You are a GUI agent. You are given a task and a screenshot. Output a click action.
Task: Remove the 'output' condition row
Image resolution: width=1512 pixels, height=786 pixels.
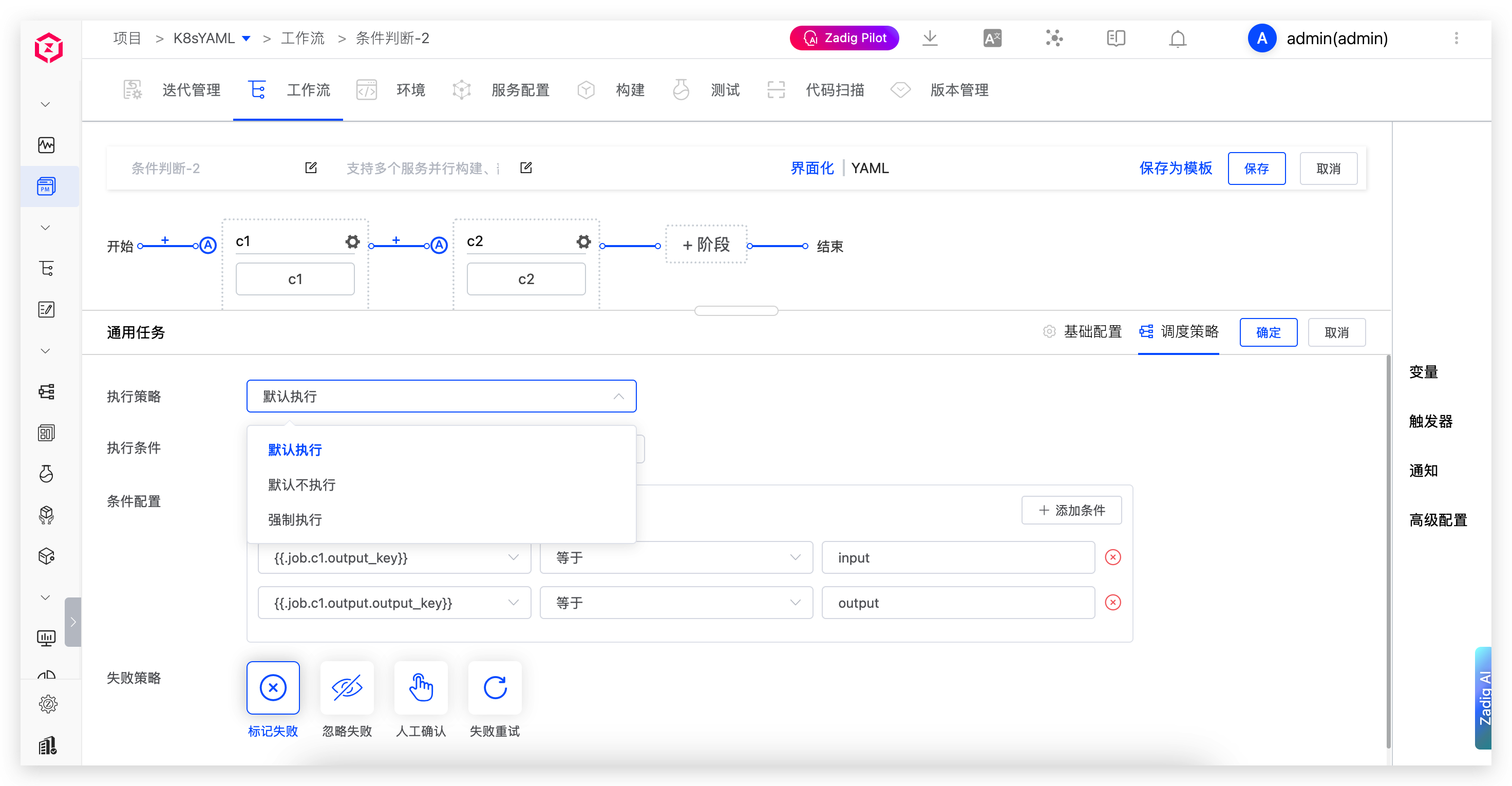1113,602
